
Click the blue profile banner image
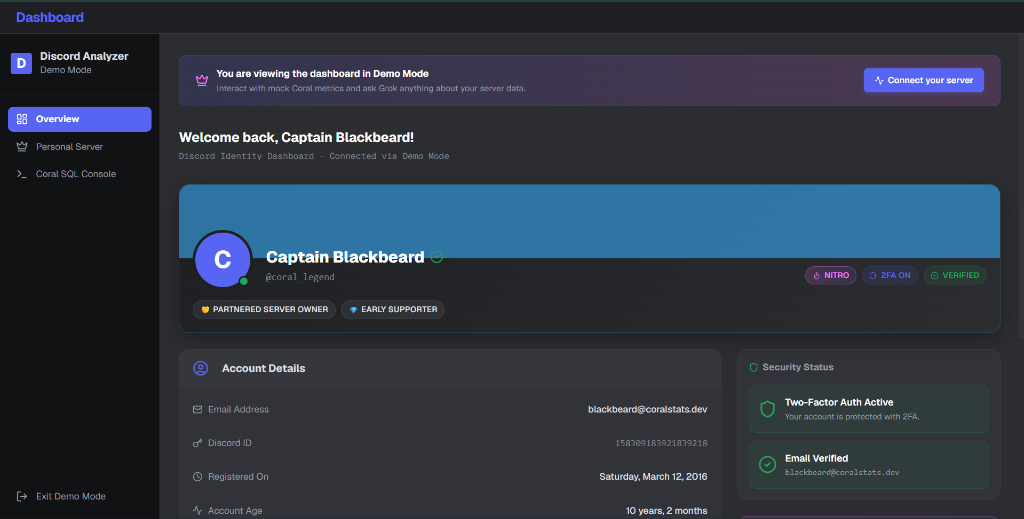tap(589, 221)
